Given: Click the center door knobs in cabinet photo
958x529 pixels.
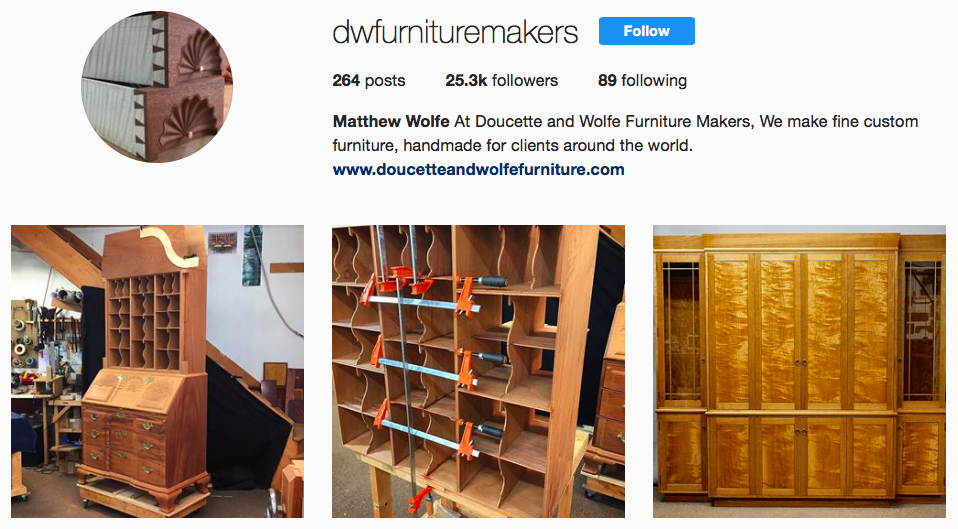Looking at the screenshot, I should click(799, 363).
